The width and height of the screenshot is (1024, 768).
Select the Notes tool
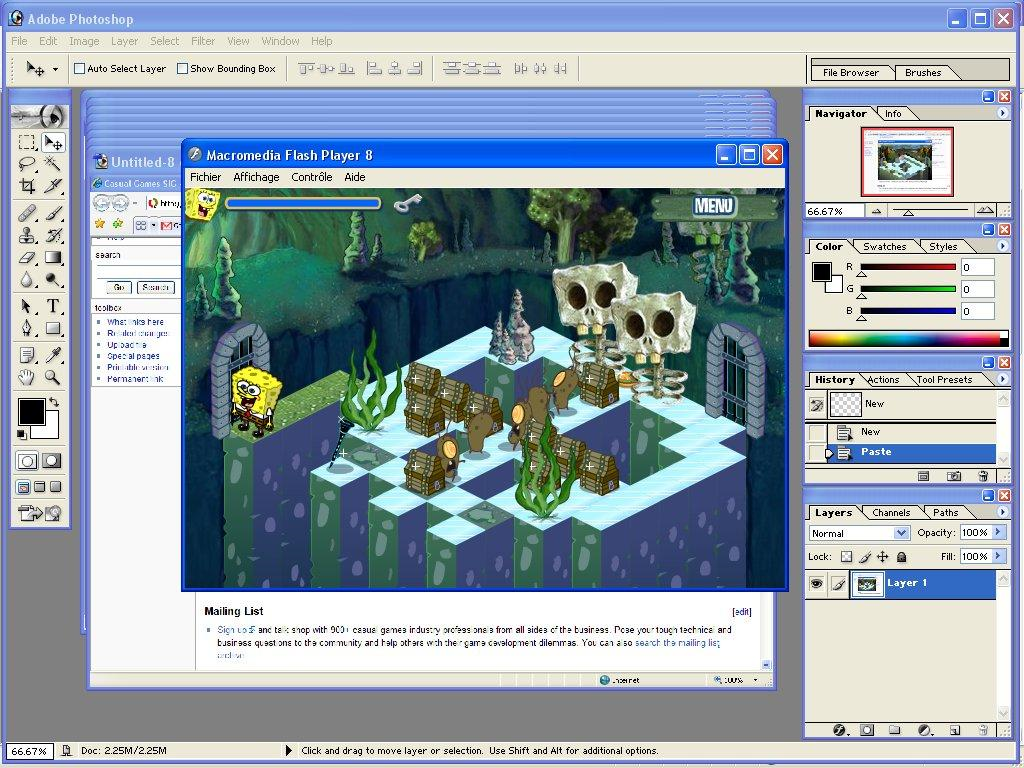point(27,355)
